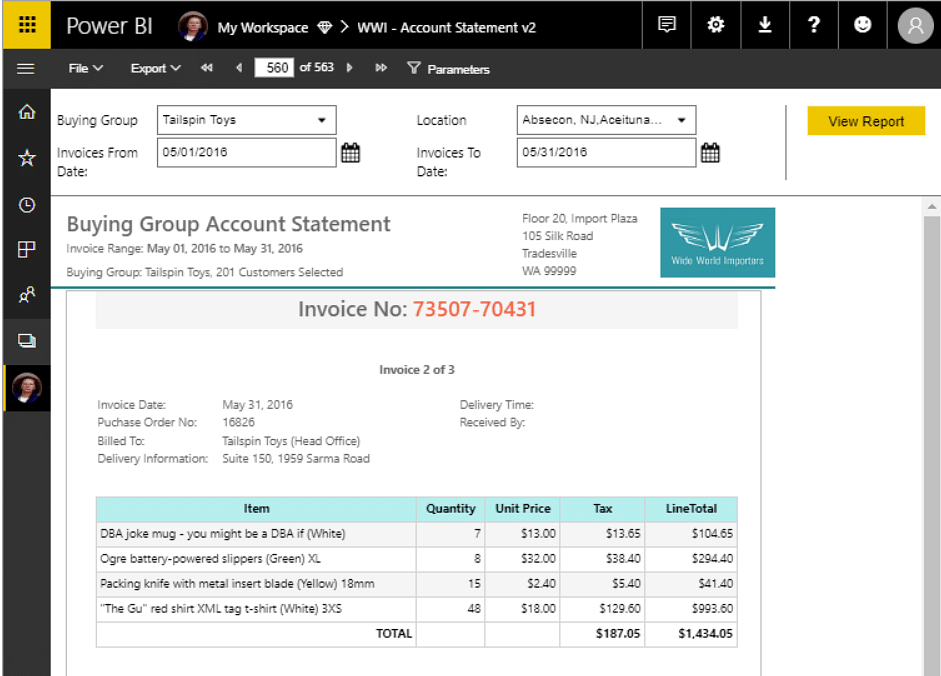Toggle the Parameters pane label
Image resolution: width=941 pixels, height=676 pixels.
point(458,70)
